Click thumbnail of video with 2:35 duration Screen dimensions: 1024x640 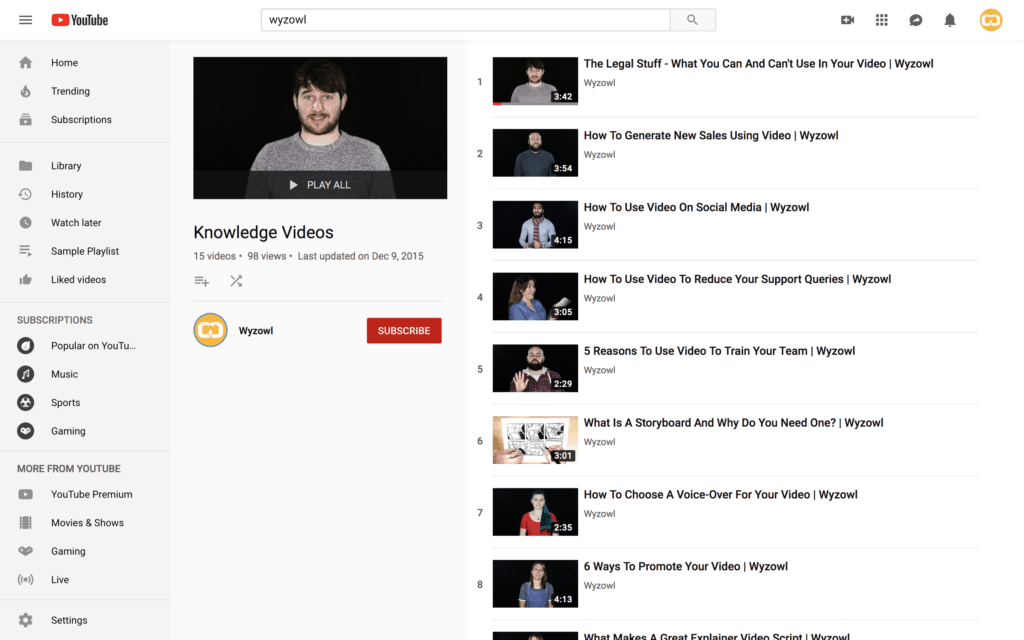[x=535, y=512]
